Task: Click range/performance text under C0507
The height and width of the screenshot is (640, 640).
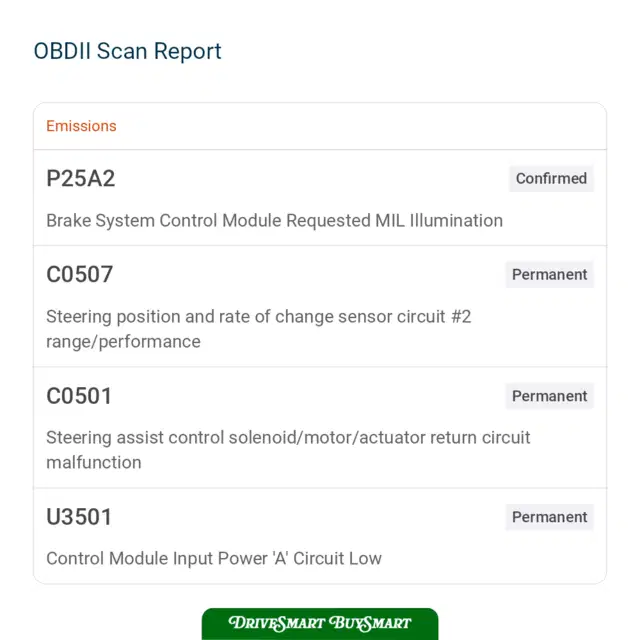Action: pyautogui.click(x=123, y=342)
